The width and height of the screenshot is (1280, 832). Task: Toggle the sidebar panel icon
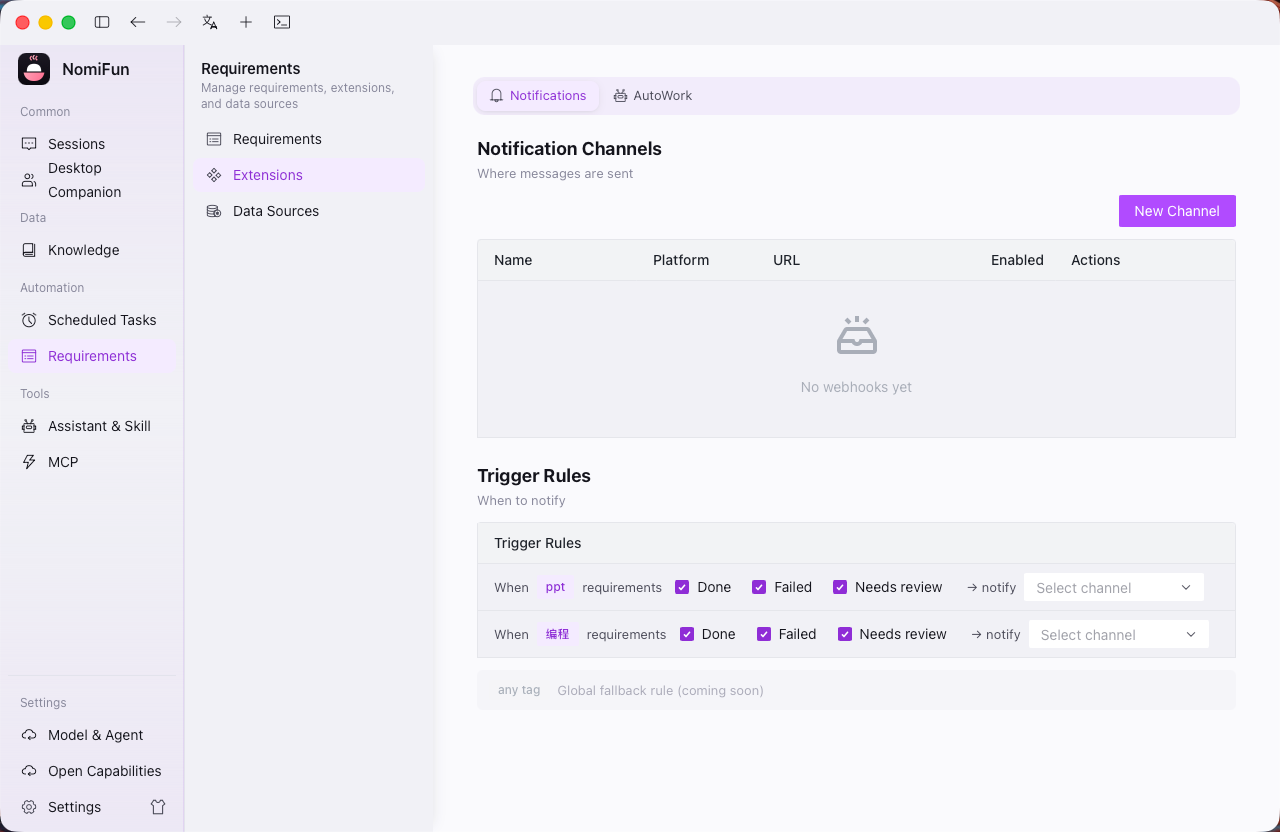click(102, 22)
